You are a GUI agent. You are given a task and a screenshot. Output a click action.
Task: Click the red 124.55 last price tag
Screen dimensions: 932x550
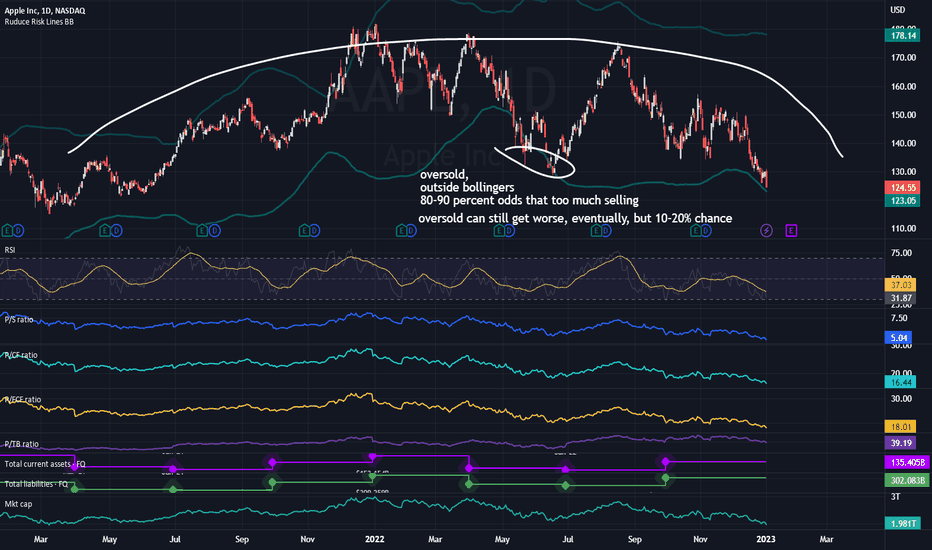pos(903,188)
